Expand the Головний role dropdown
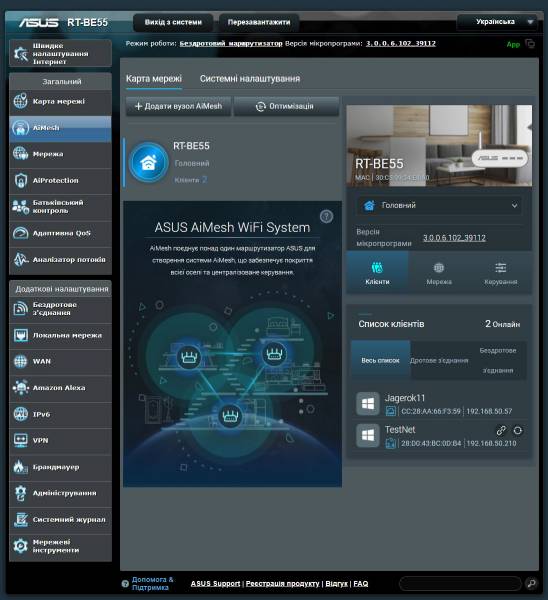 pos(439,205)
